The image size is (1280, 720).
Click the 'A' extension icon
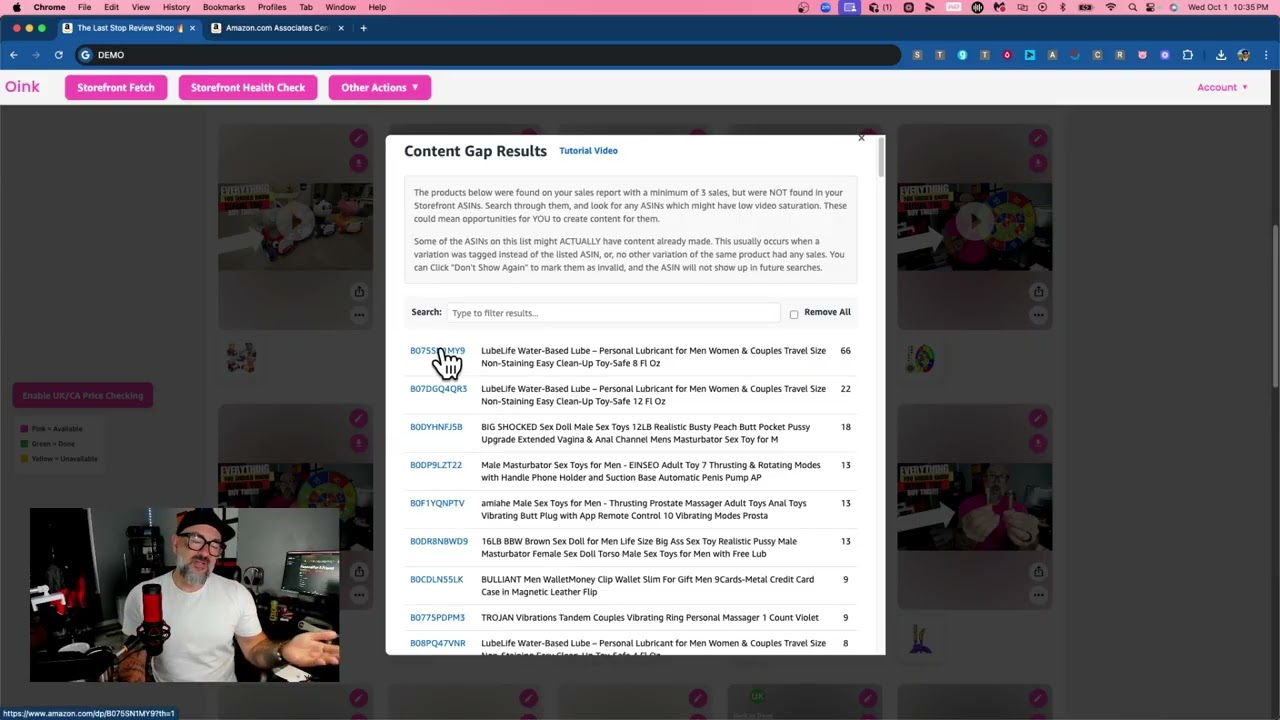(x=1052, y=55)
